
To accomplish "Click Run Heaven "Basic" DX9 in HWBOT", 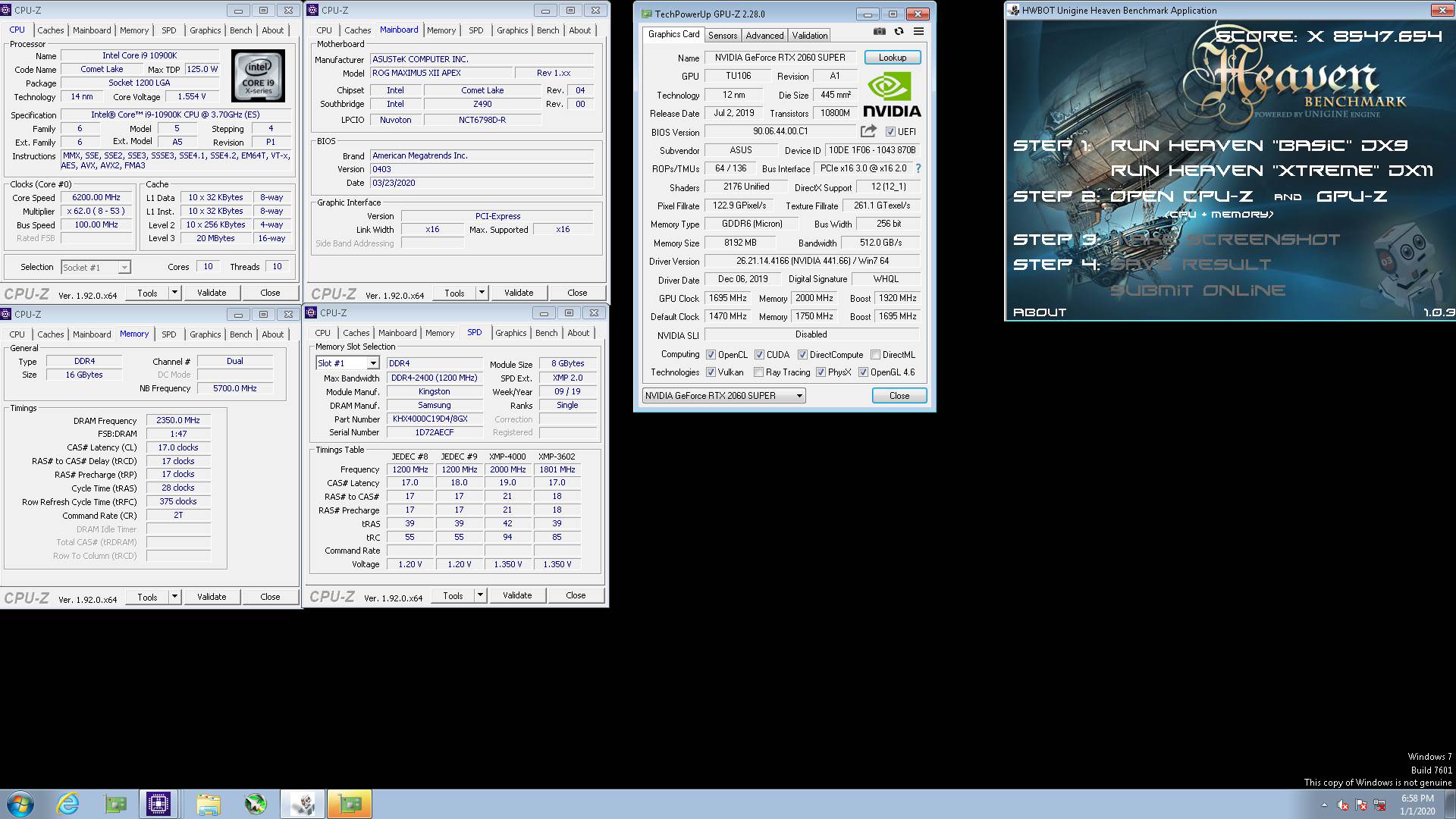I will click(x=1260, y=145).
